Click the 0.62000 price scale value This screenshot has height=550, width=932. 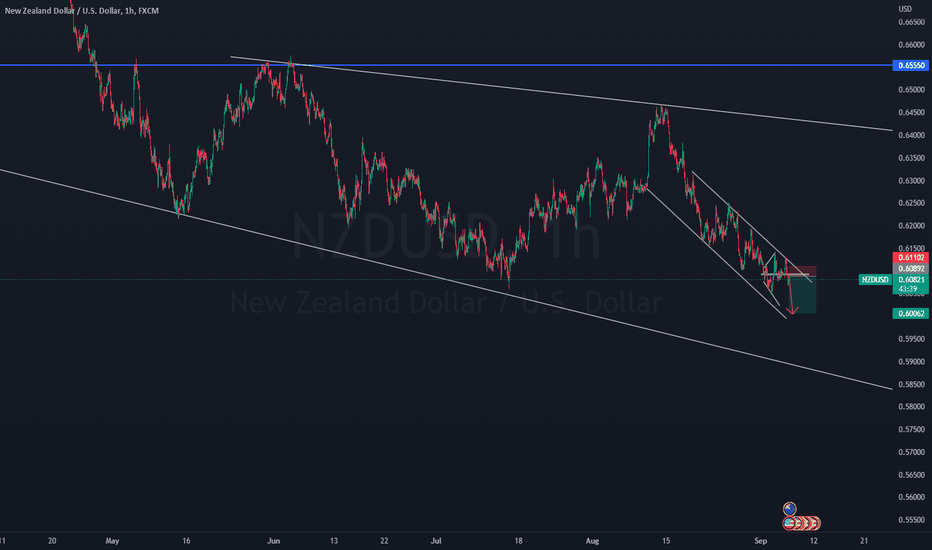[911, 226]
